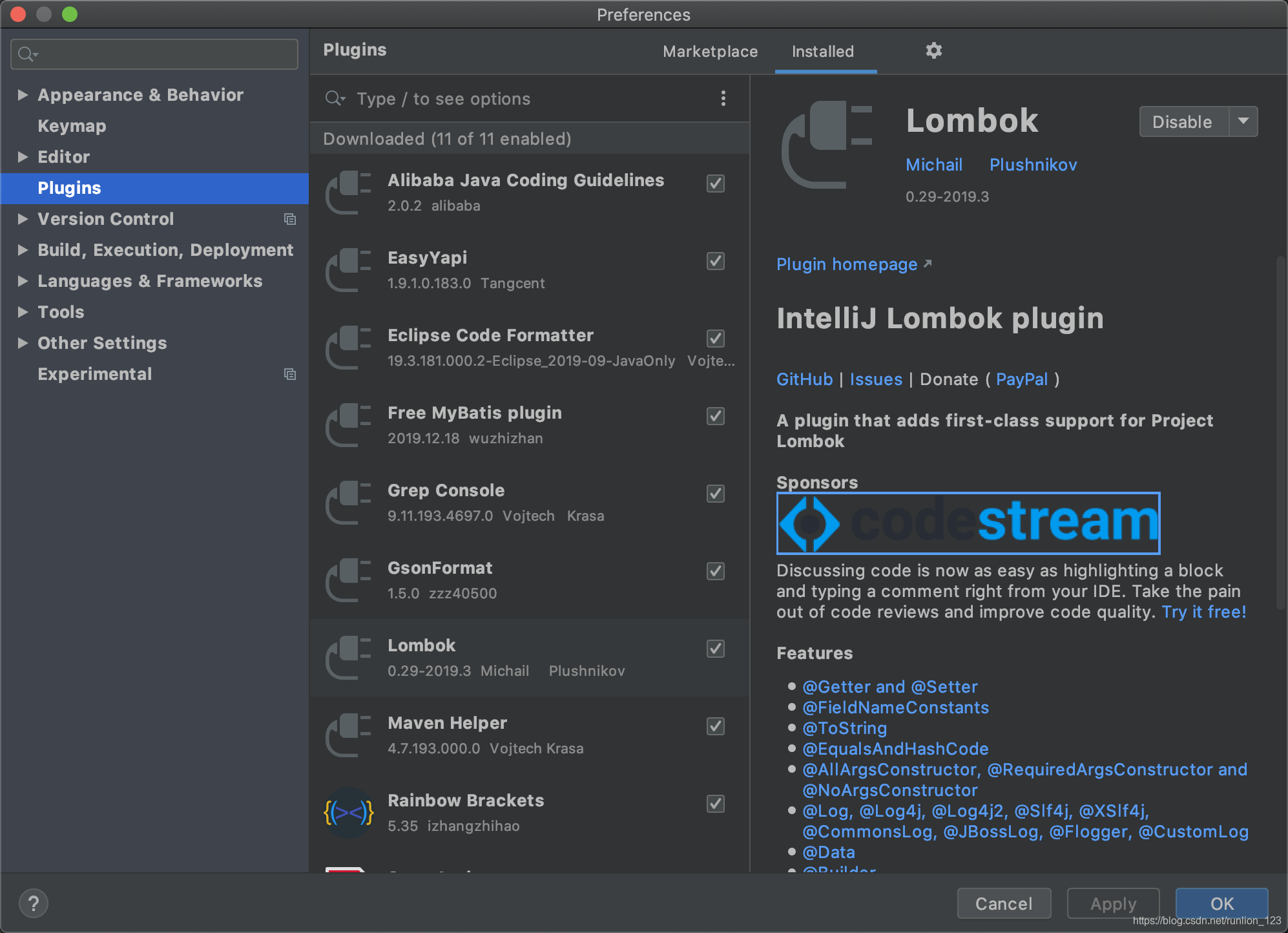
Task: Click the plugin details vertical scrollbar
Action: (1280, 433)
